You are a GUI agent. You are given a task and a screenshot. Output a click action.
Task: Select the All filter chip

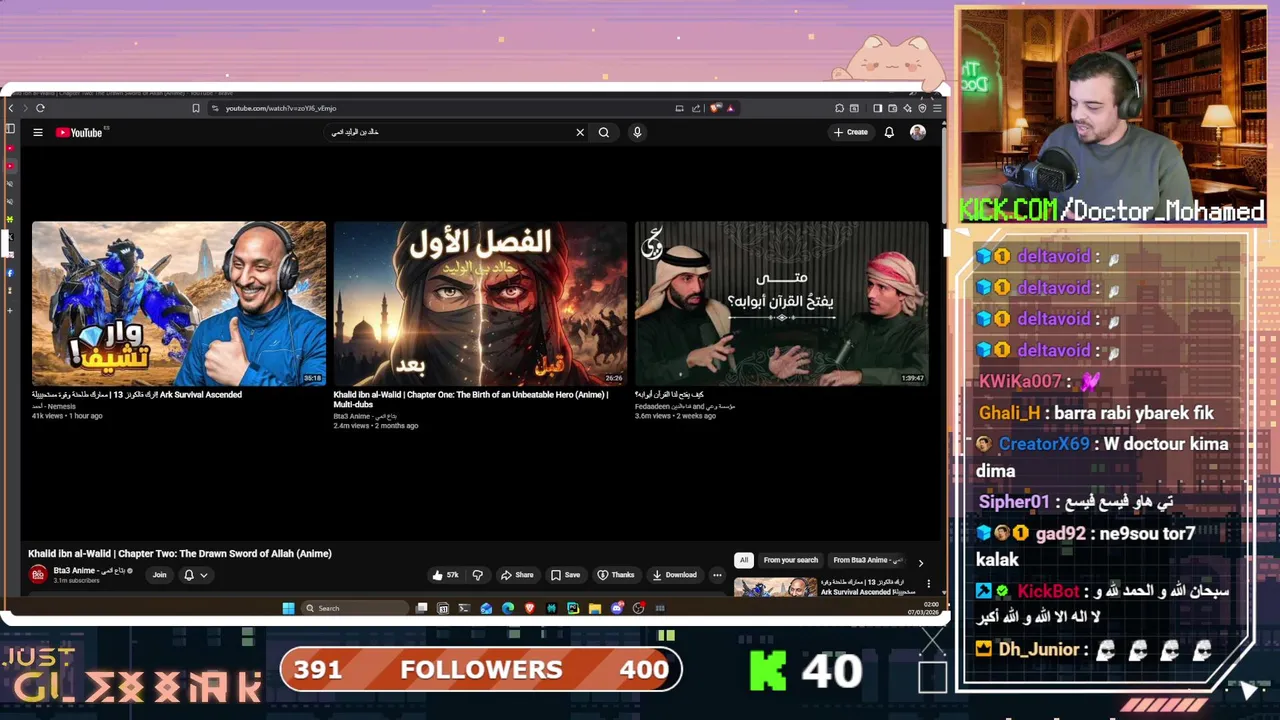pyautogui.click(x=743, y=560)
